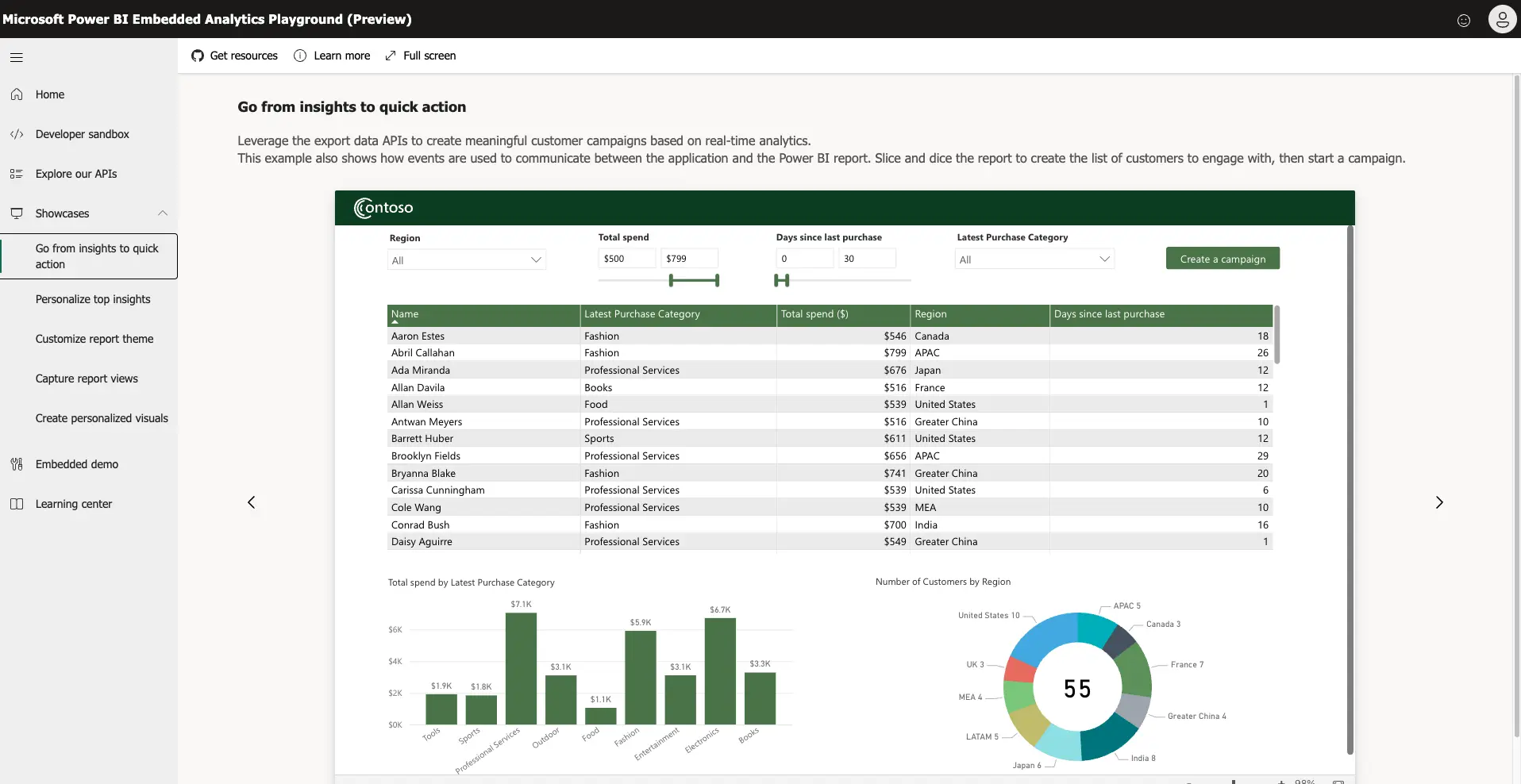The image size is (1521, 784).
Task: Go to previous showcase with left arrow
Action: click(x=251, y=502)
